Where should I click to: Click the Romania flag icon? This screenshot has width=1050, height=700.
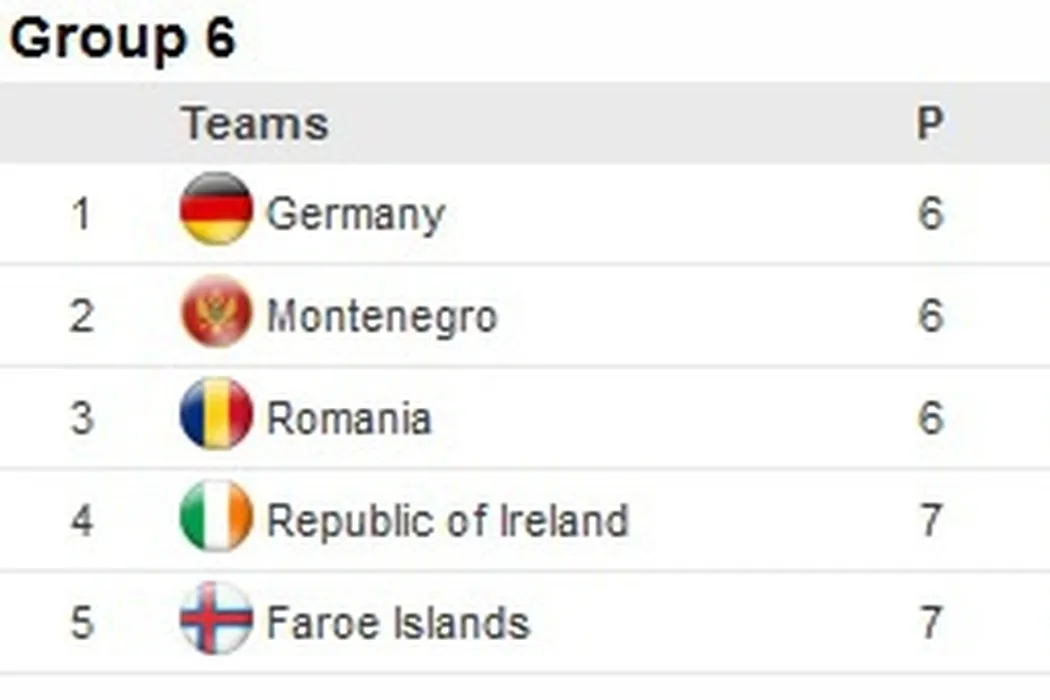[x=216, y=414]
